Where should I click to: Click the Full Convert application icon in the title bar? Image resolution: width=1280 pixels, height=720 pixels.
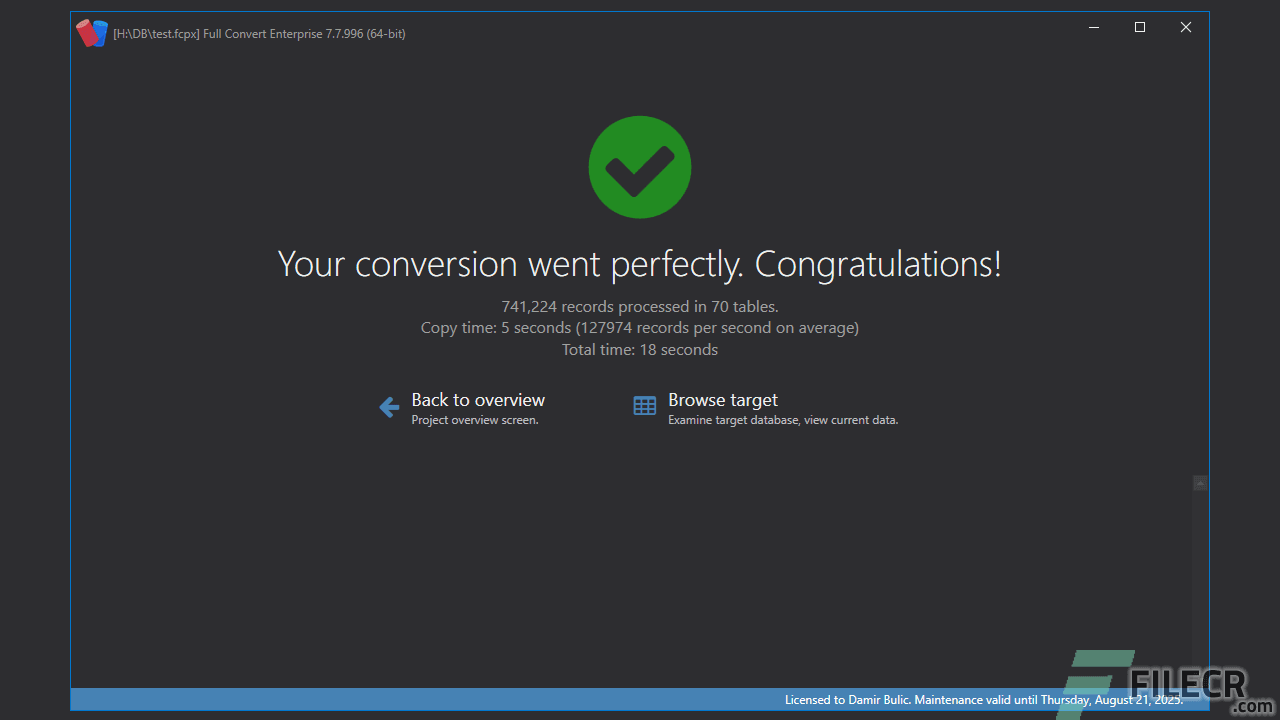click(x=91, y=32)
